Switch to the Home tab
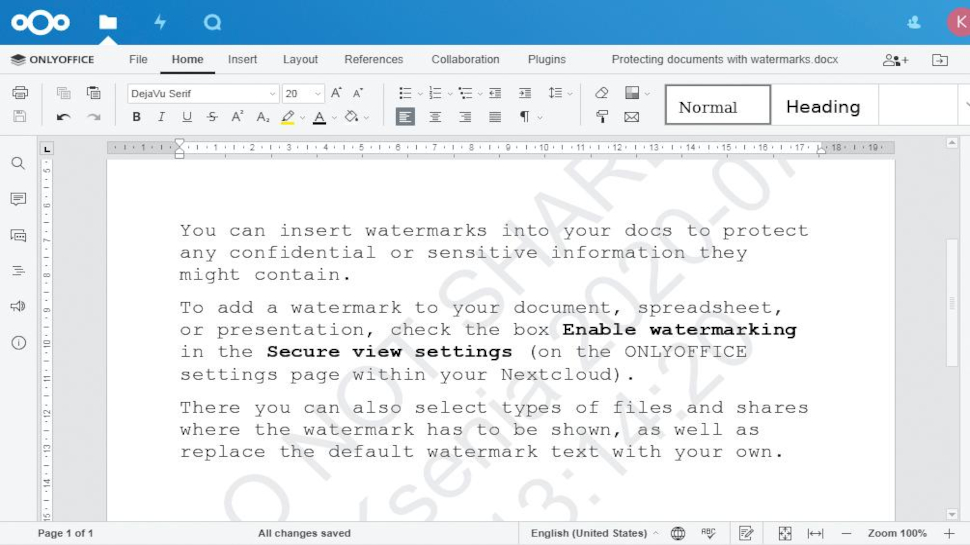The height and width of the screenshot is (545, 970). (x=187, y=59)
